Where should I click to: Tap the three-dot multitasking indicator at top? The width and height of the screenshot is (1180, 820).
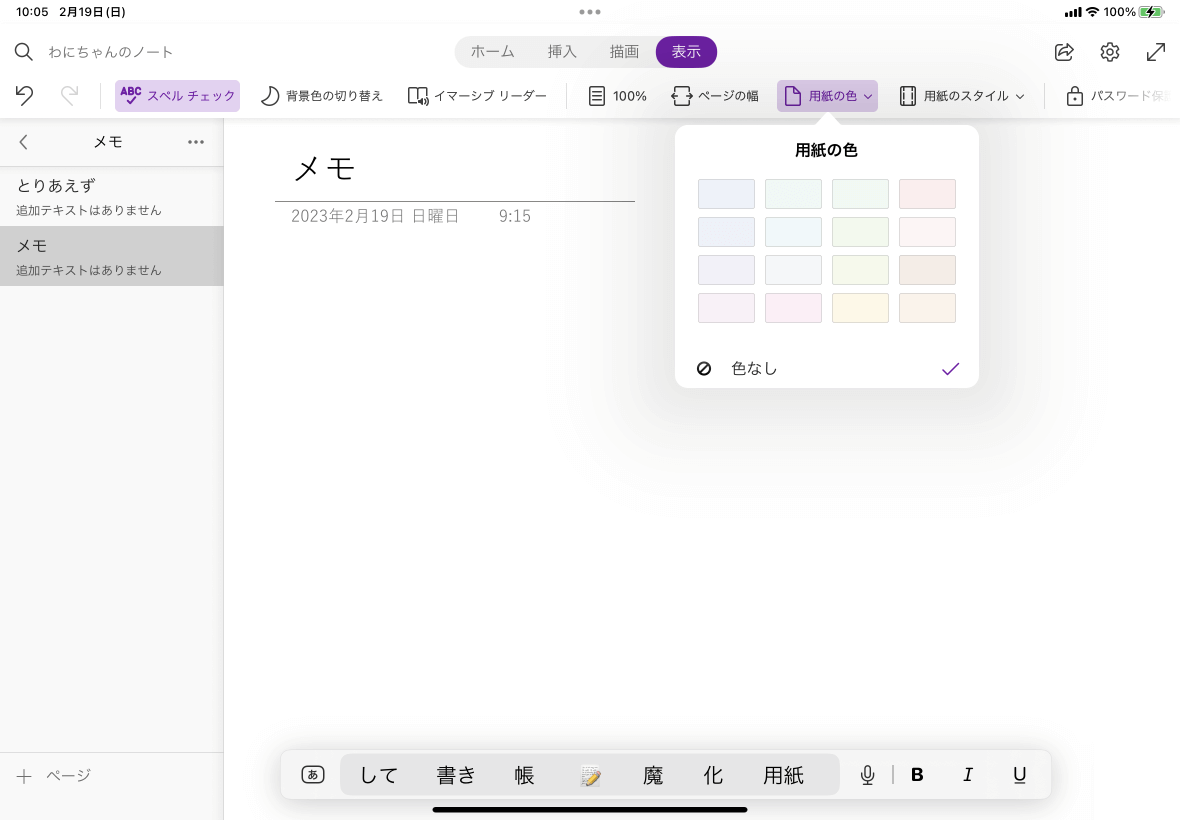click(590, 12)
